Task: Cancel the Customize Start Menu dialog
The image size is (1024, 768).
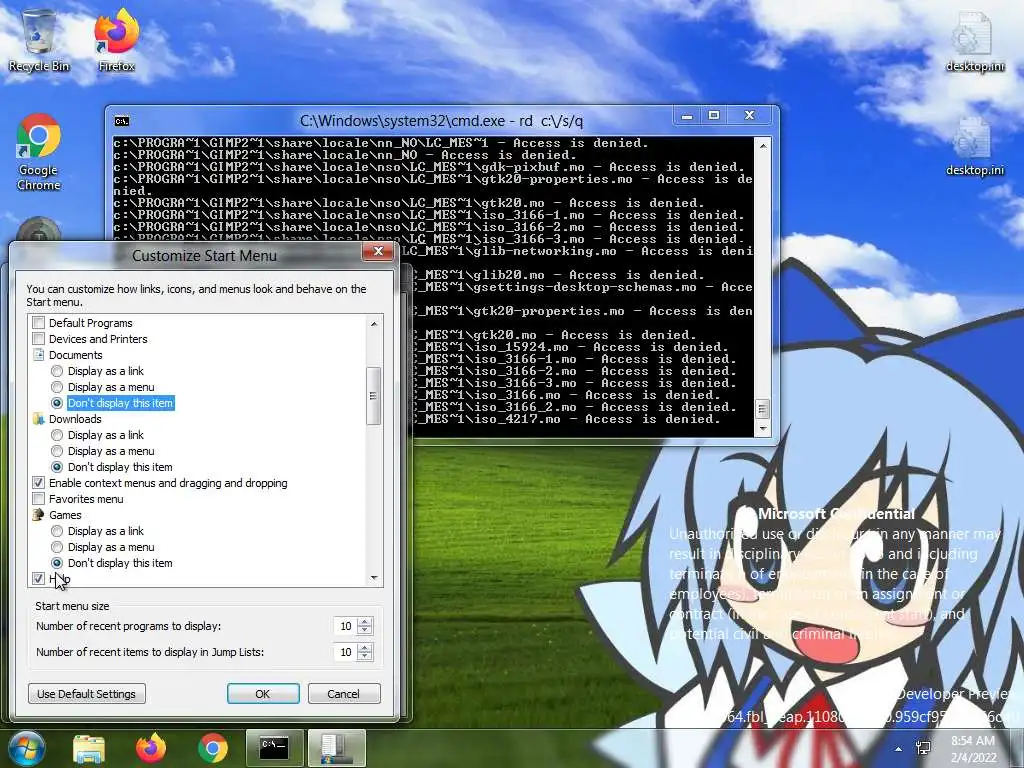Action: point(344,694)
